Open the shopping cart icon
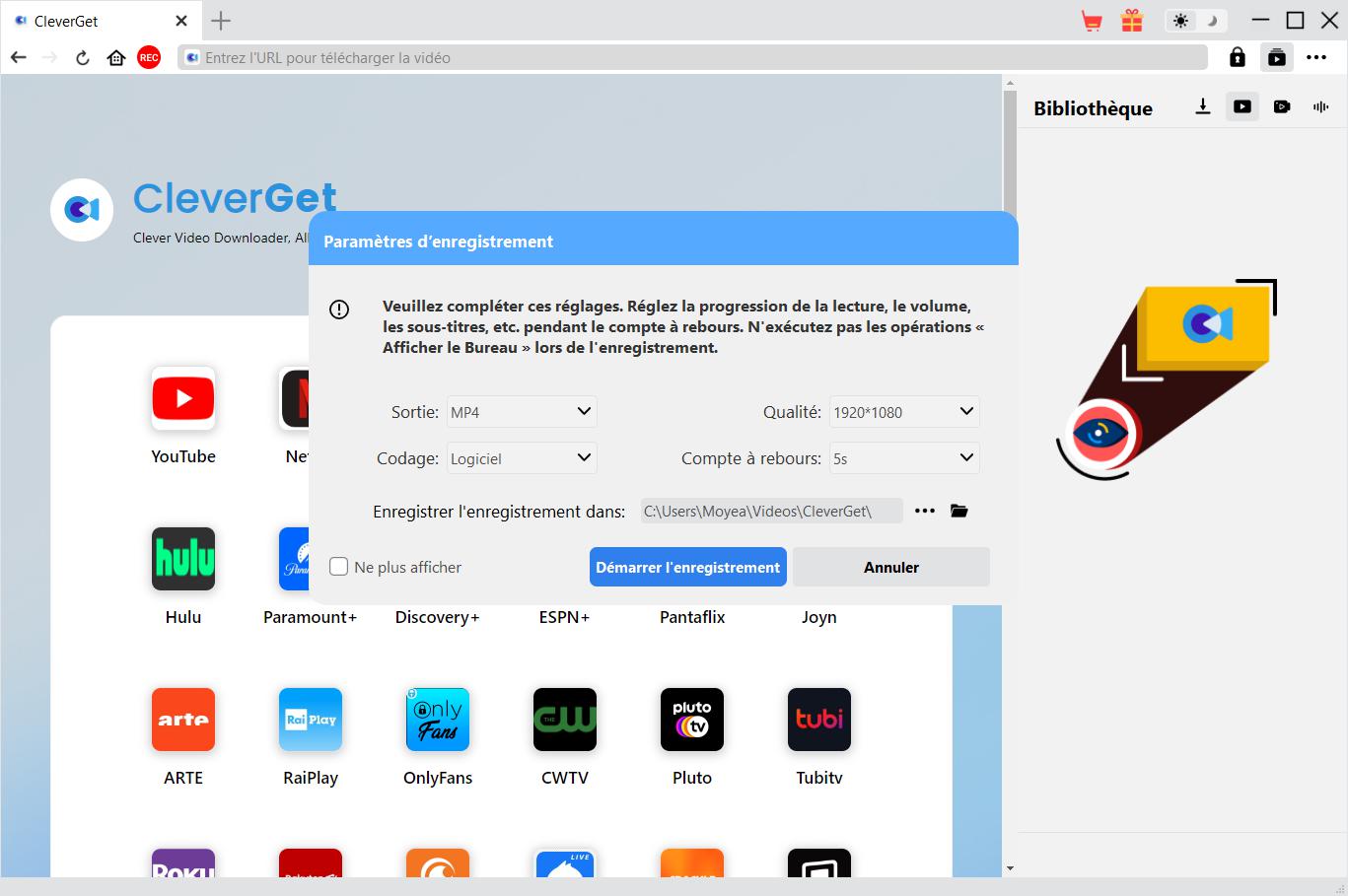Viewport: 1348px width, 896px height. point(1092,21)
